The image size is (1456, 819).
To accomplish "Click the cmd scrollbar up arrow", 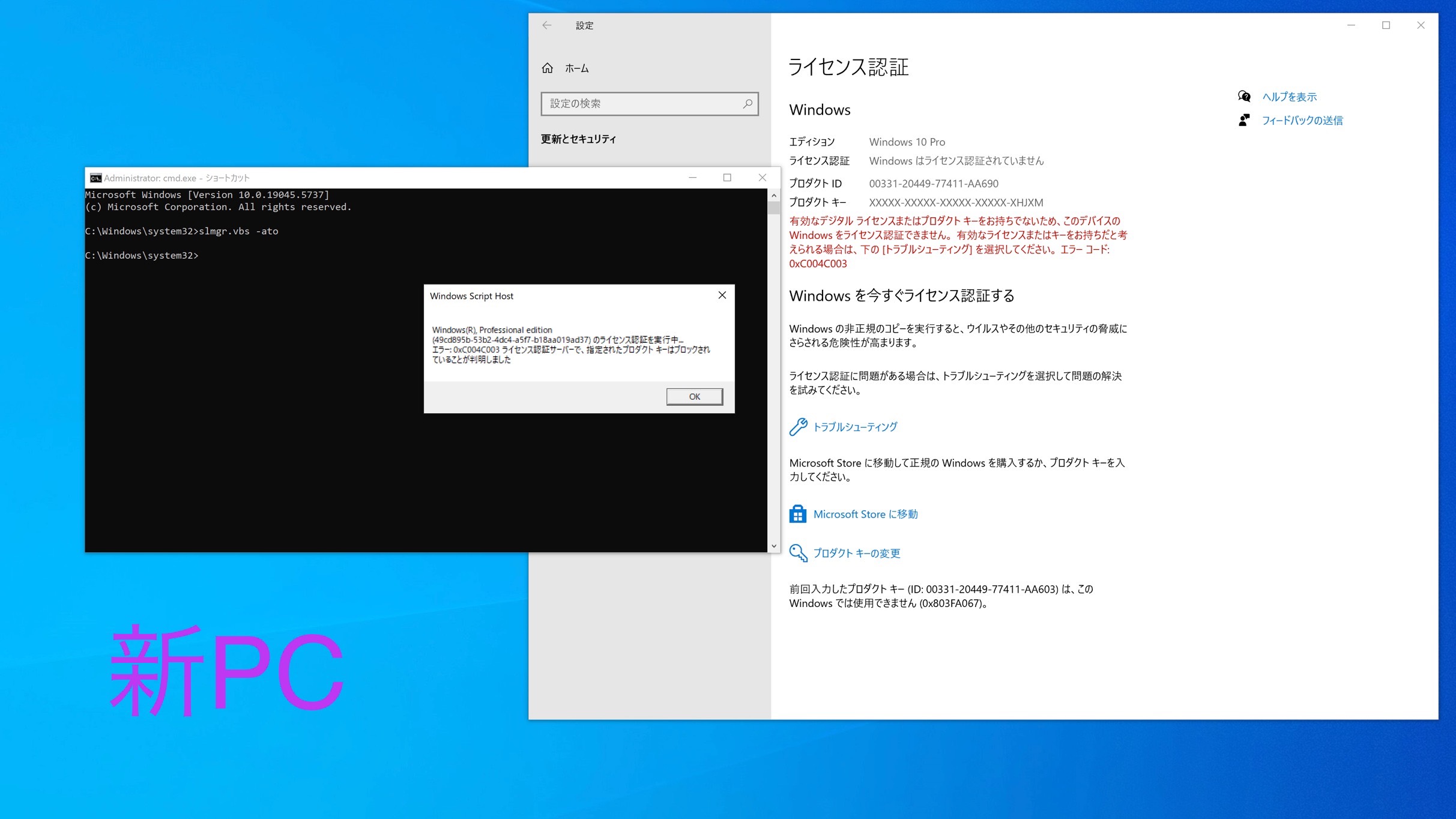I will 774,196.
